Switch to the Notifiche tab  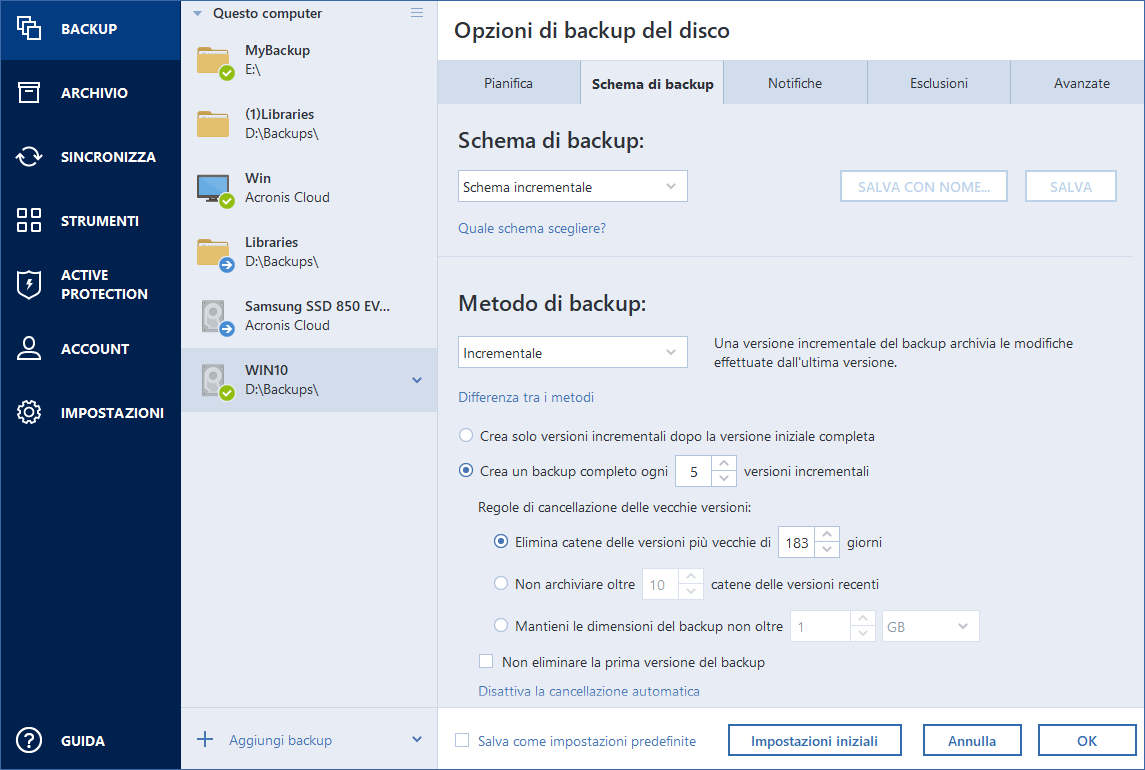[795, 82]
